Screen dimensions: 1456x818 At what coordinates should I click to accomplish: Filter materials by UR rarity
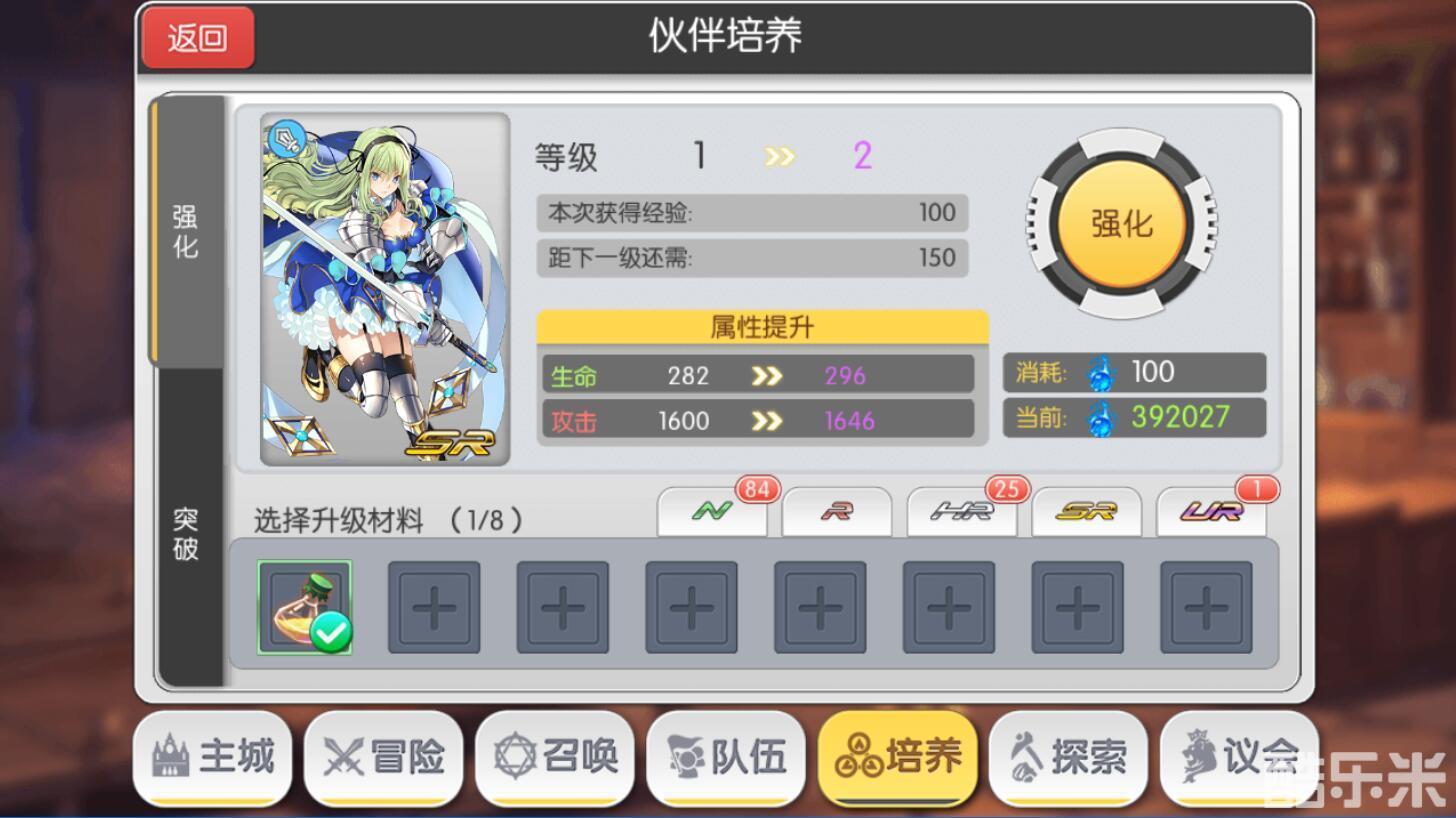click(x=1211, y=512)
